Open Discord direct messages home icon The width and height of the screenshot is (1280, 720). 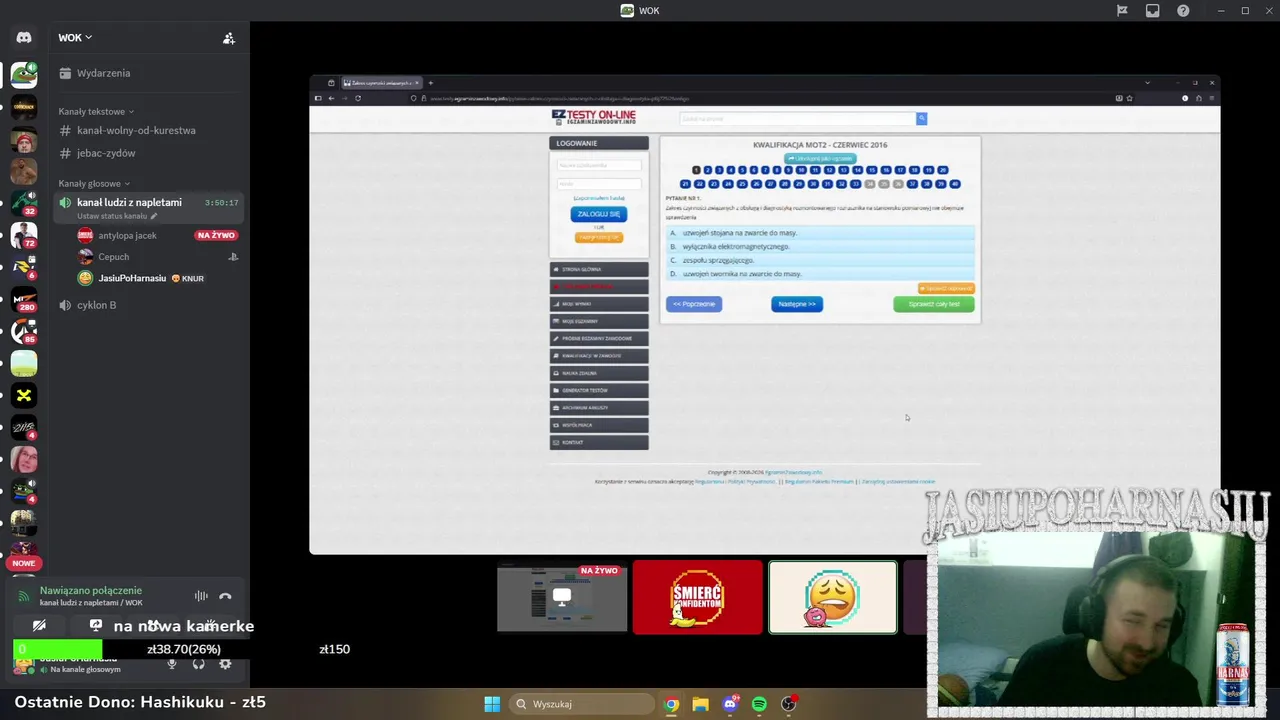tap(24, 37)
